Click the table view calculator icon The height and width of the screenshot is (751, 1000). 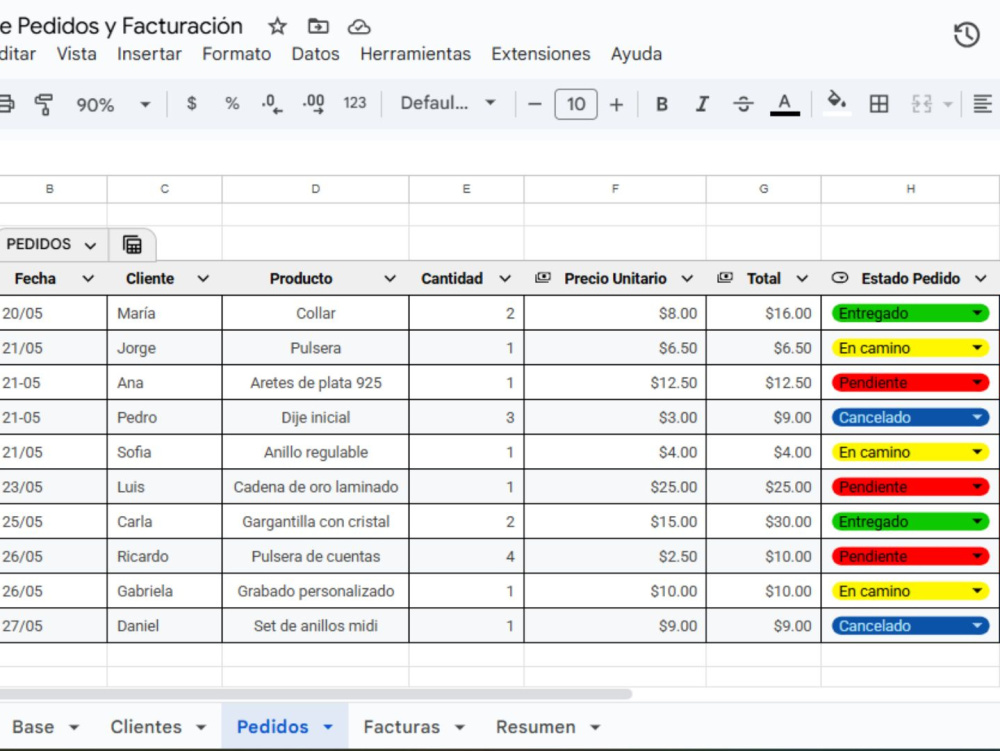click(132, 245)
